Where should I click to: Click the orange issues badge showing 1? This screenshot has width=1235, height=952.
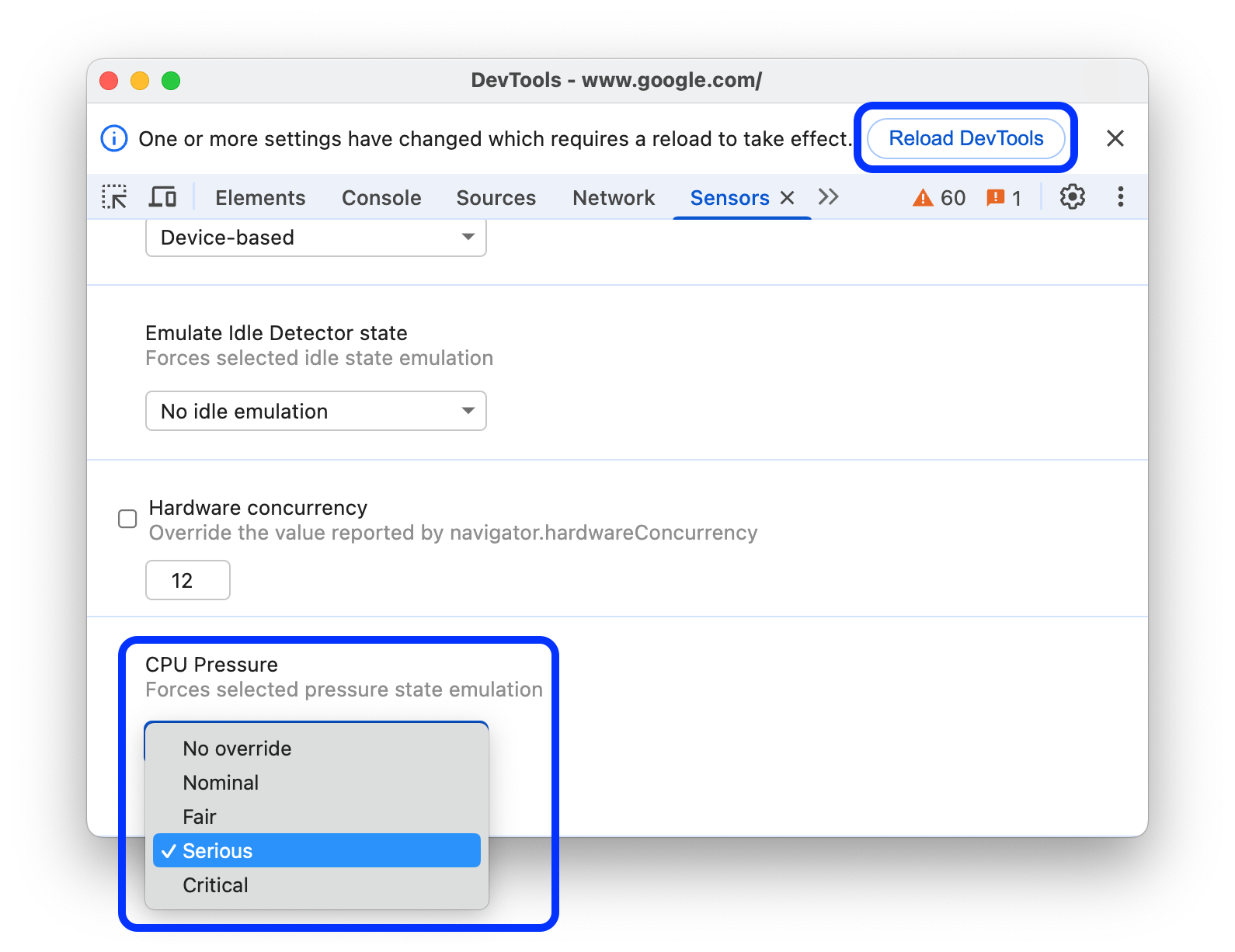1004,198
